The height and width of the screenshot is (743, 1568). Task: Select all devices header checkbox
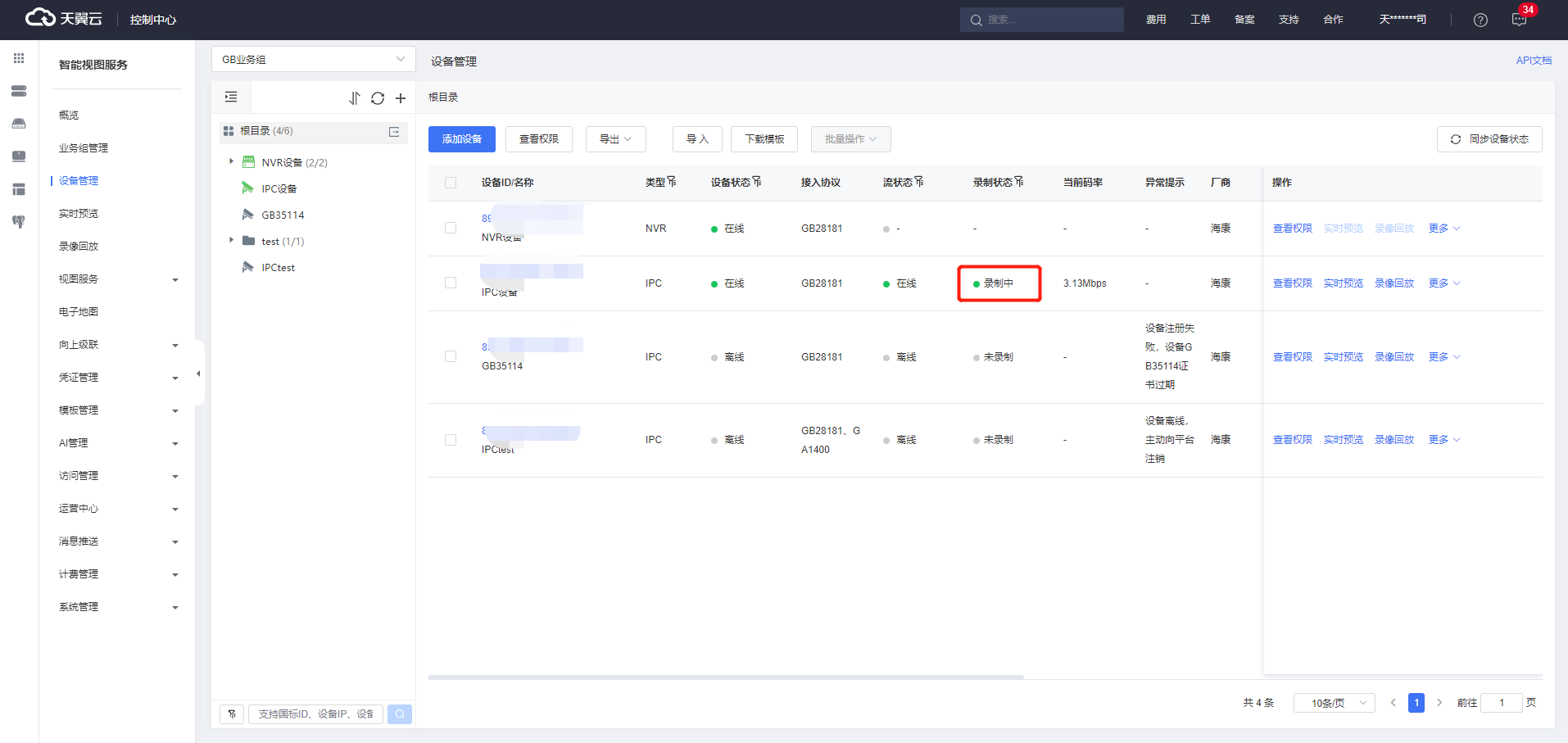451,183
